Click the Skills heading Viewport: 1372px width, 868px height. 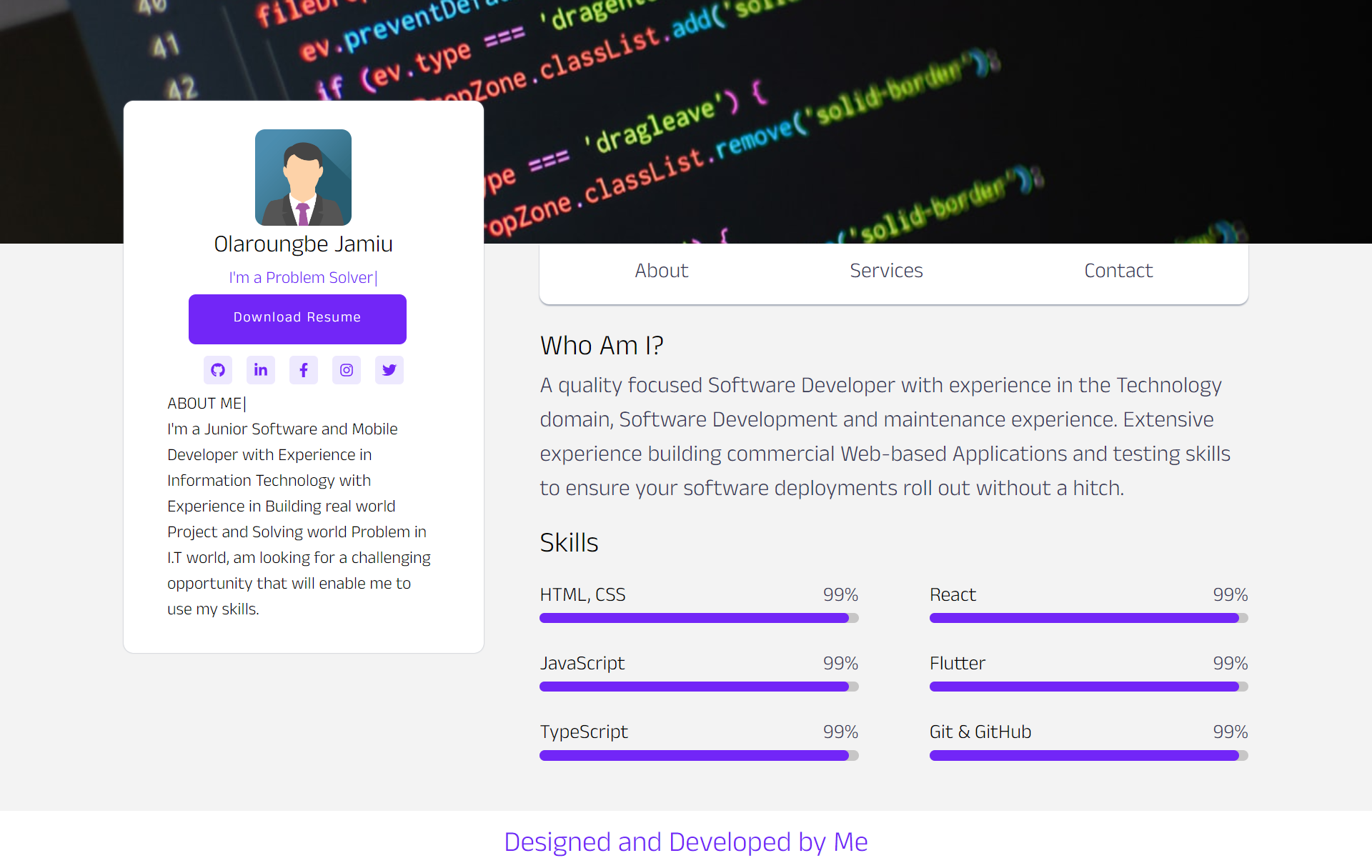569,543
